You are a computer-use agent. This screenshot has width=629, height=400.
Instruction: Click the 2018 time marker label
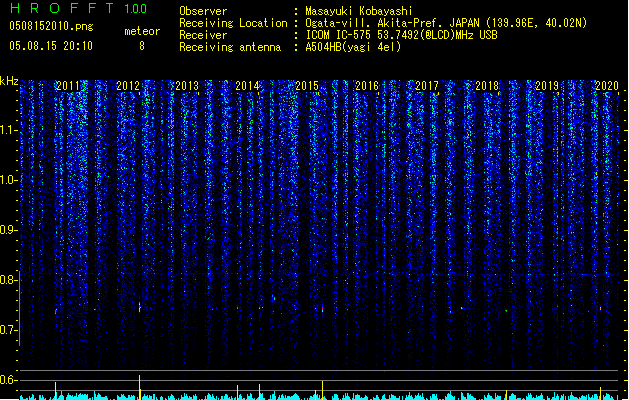coord(487,85)
